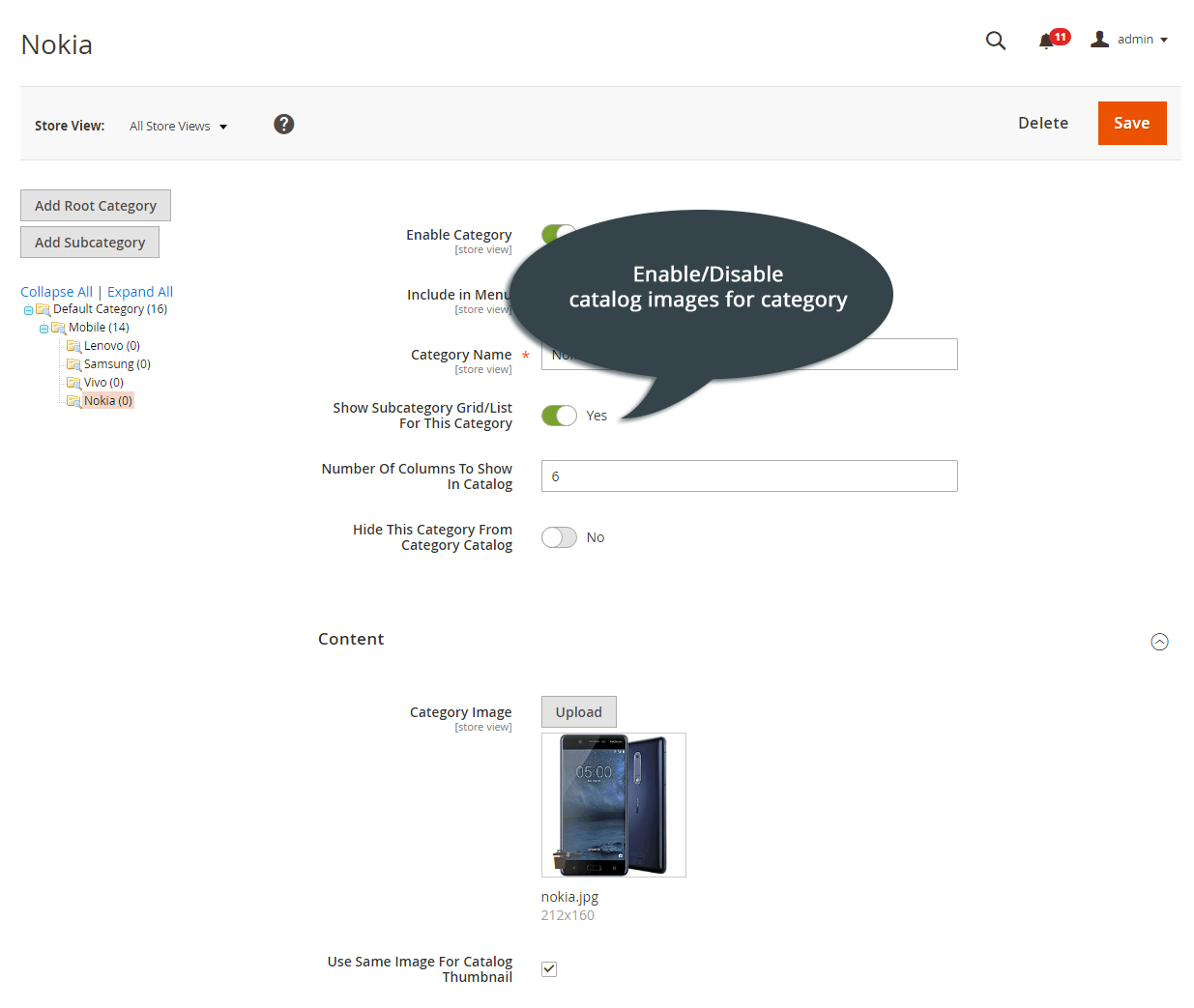Turn off Show Subcategory Grid/List toggle
Image resolution: width=1194 pixels, height=1008 pixels.
[559, 415]
